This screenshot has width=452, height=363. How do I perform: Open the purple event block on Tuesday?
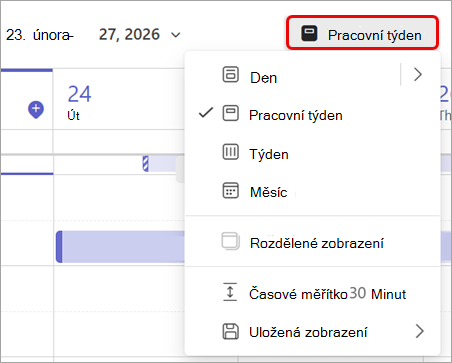click(x=120, y=247)
